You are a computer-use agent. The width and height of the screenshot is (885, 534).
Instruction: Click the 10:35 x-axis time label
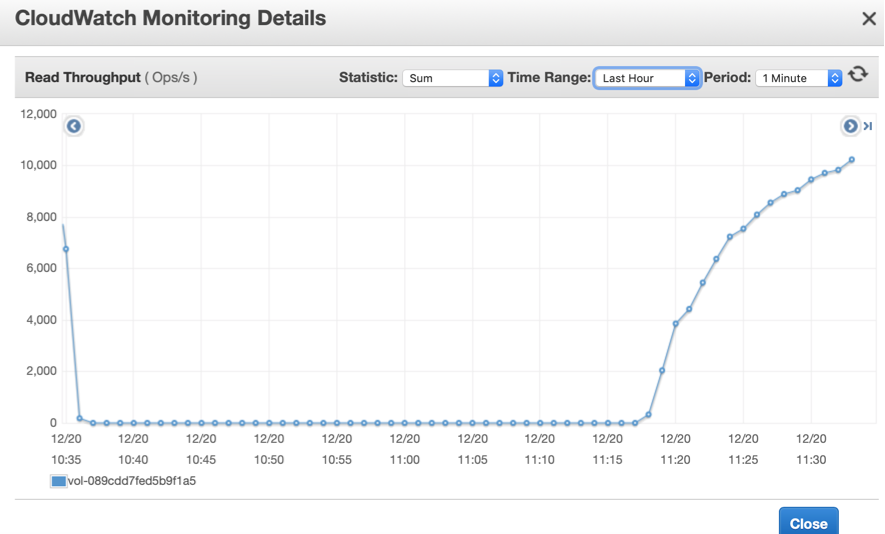pos(66,459)
